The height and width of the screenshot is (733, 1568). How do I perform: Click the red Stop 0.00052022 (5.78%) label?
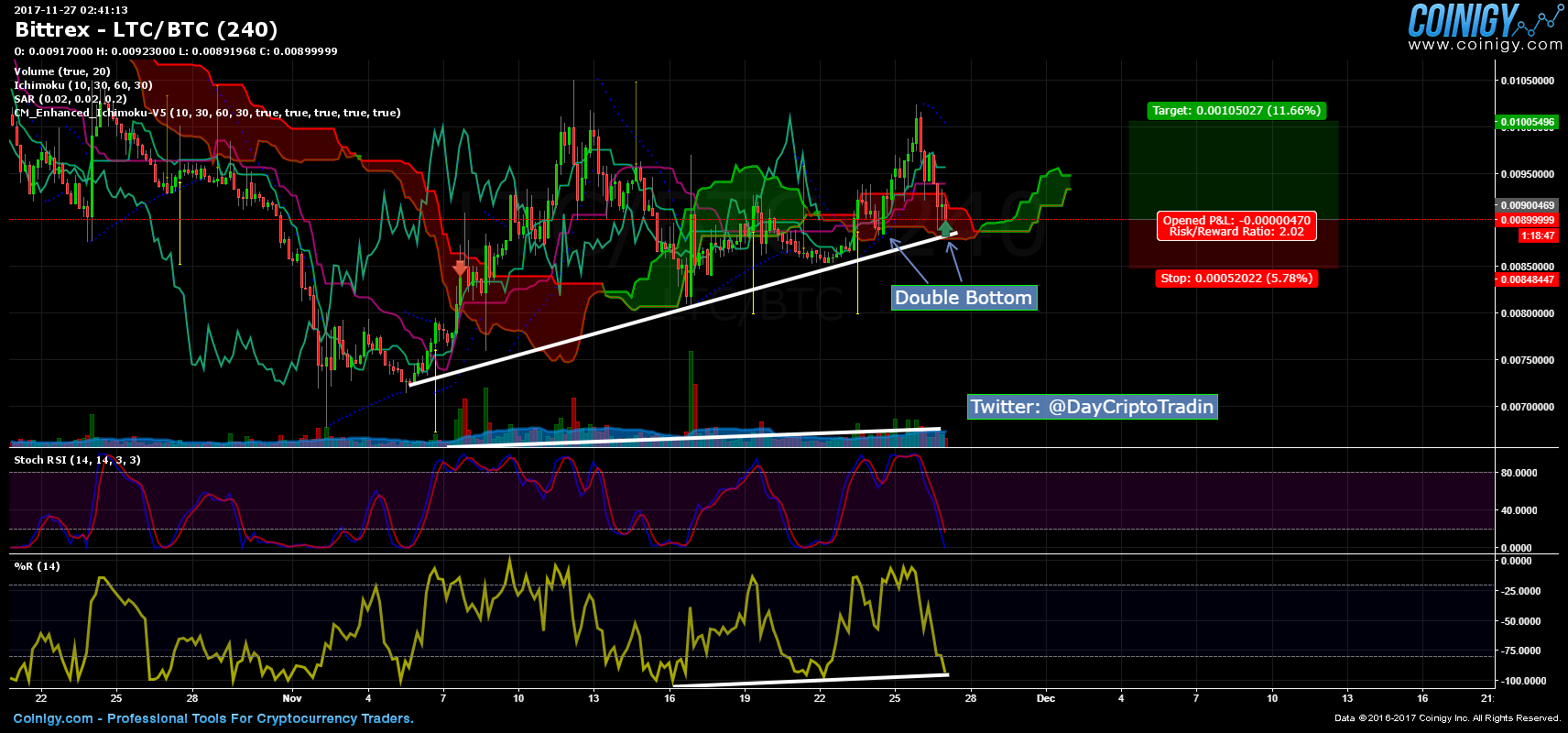tap(1236, 279)
